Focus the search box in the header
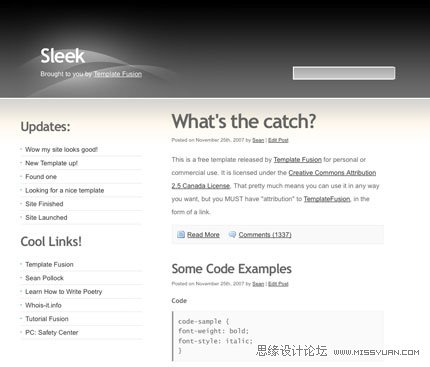 tap(344, 73)
